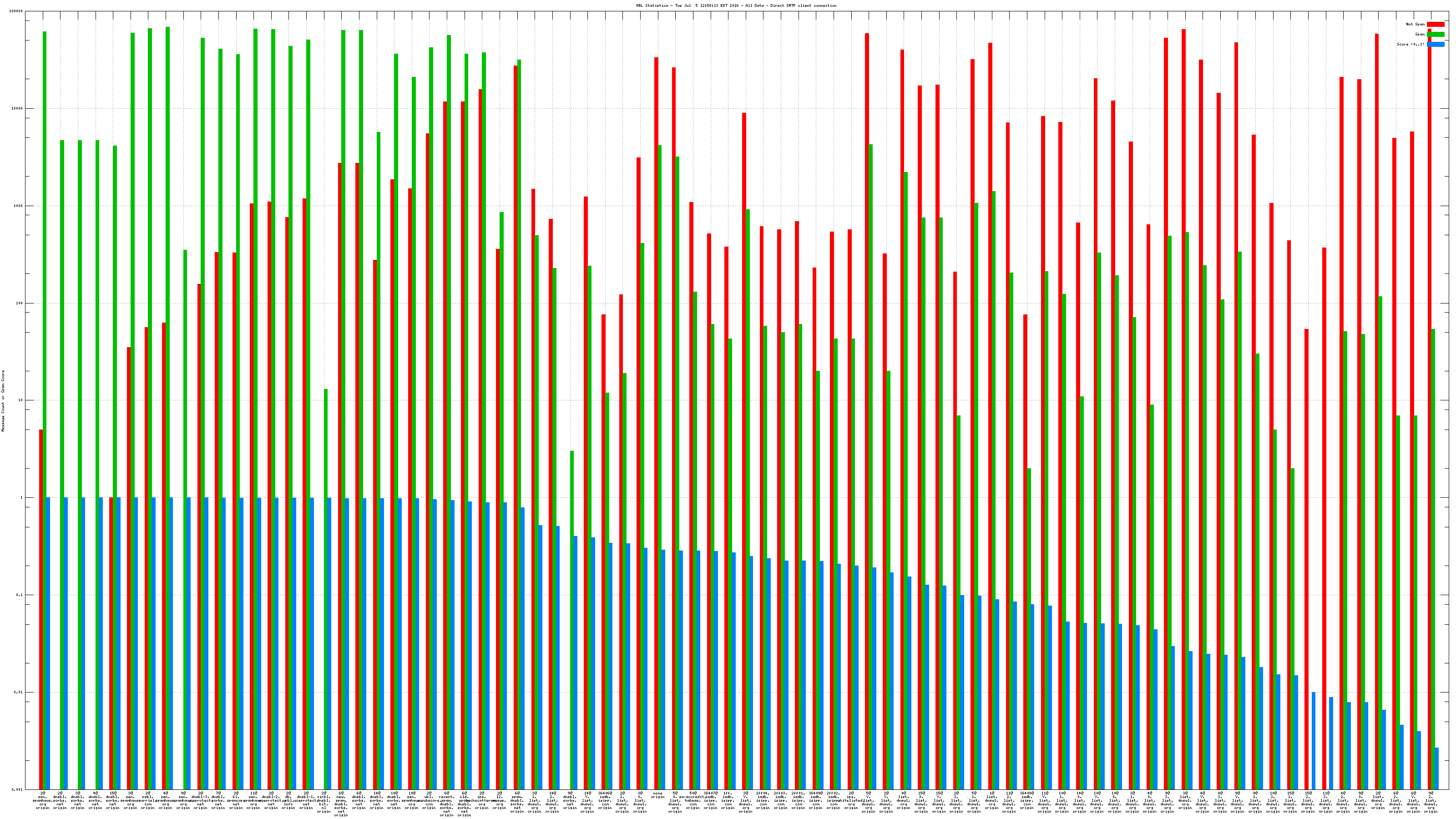The height and width of the screenshot is (819, 1456).
Task: Click the bl.spamcop.net x-axis label
Action: [236, 800]
